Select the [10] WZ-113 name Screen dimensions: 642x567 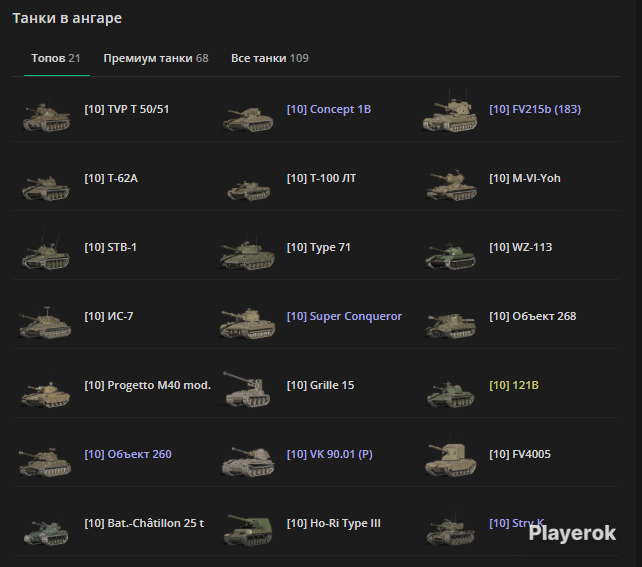520,247
